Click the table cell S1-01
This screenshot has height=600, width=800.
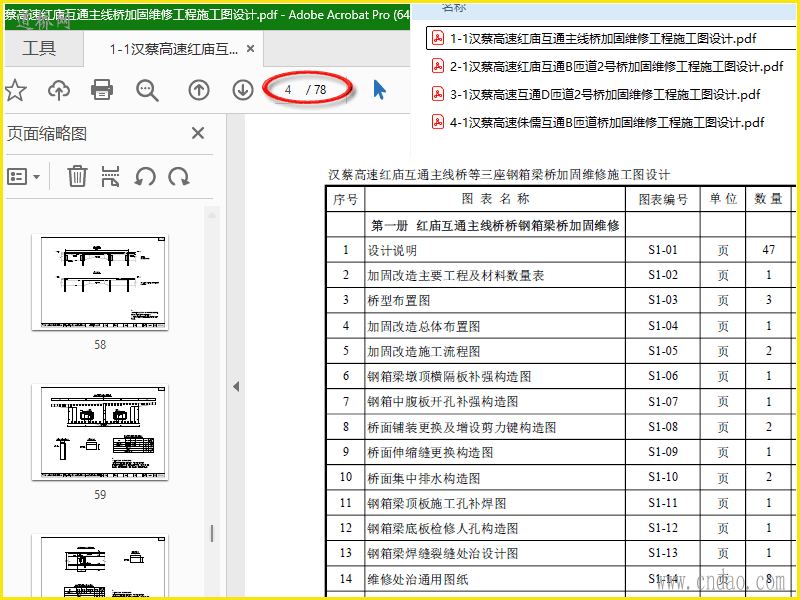tap(663, 250)
